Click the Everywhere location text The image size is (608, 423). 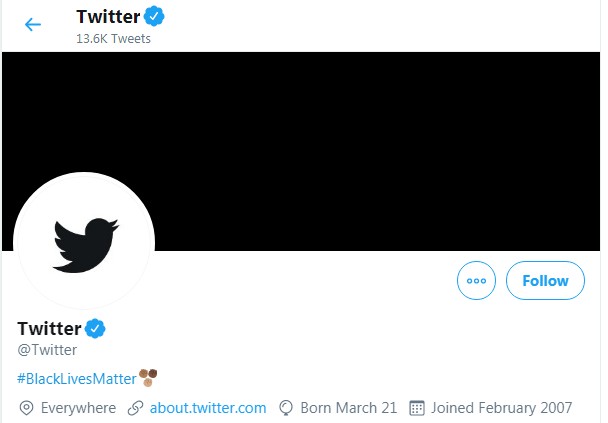[78, 408]
